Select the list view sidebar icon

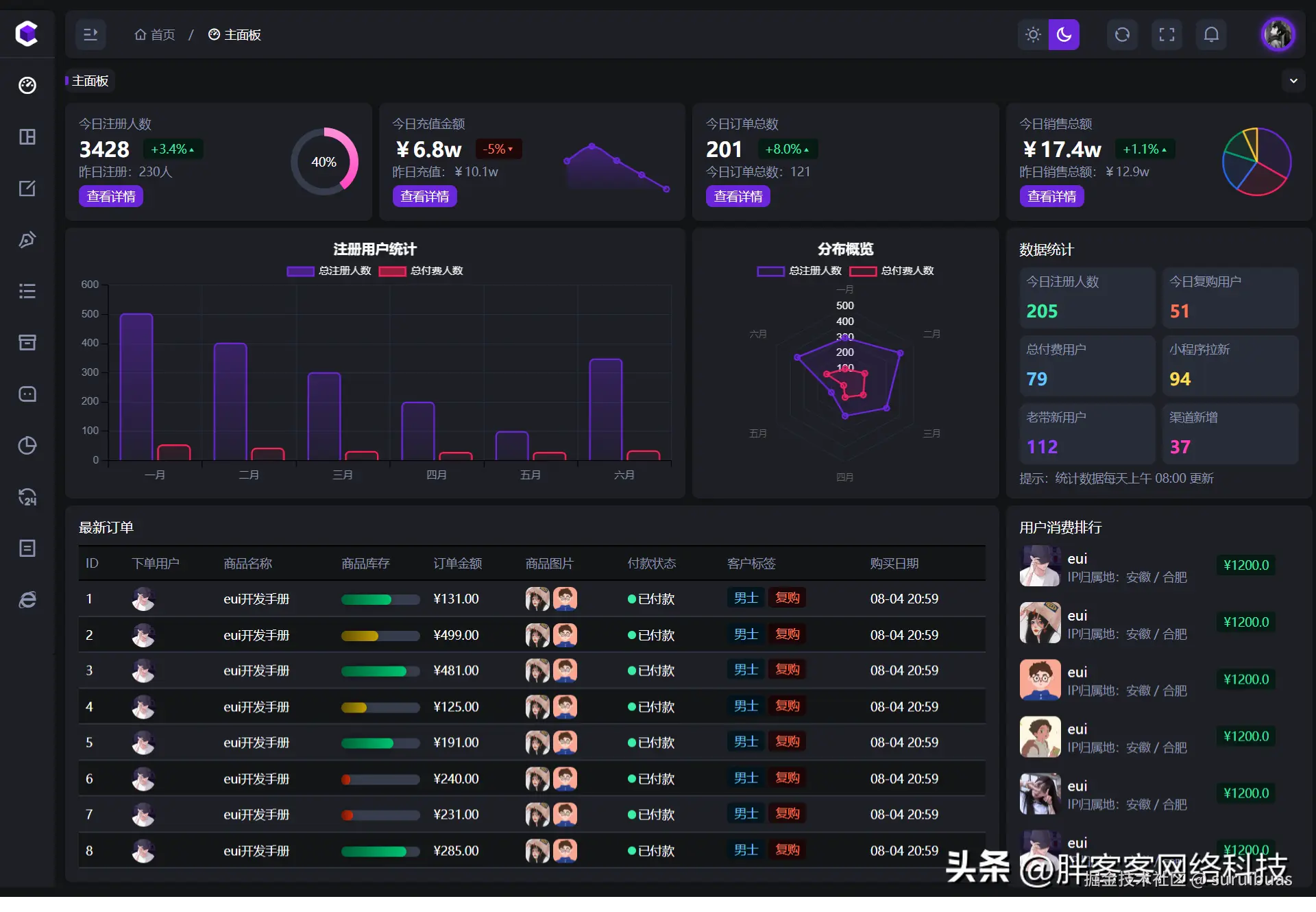point(27,291)
